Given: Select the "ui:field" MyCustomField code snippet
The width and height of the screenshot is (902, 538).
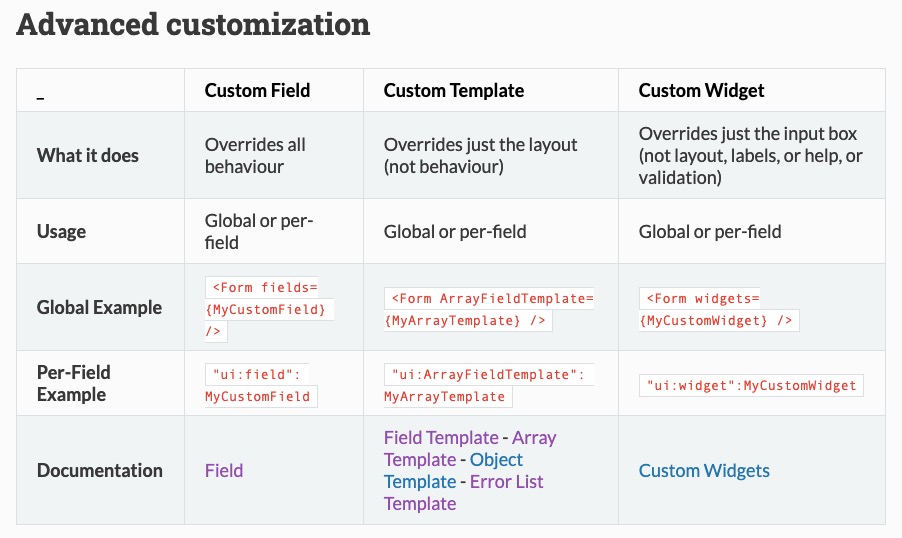Looking at the screenshot, I should click(x=261, y=384).
